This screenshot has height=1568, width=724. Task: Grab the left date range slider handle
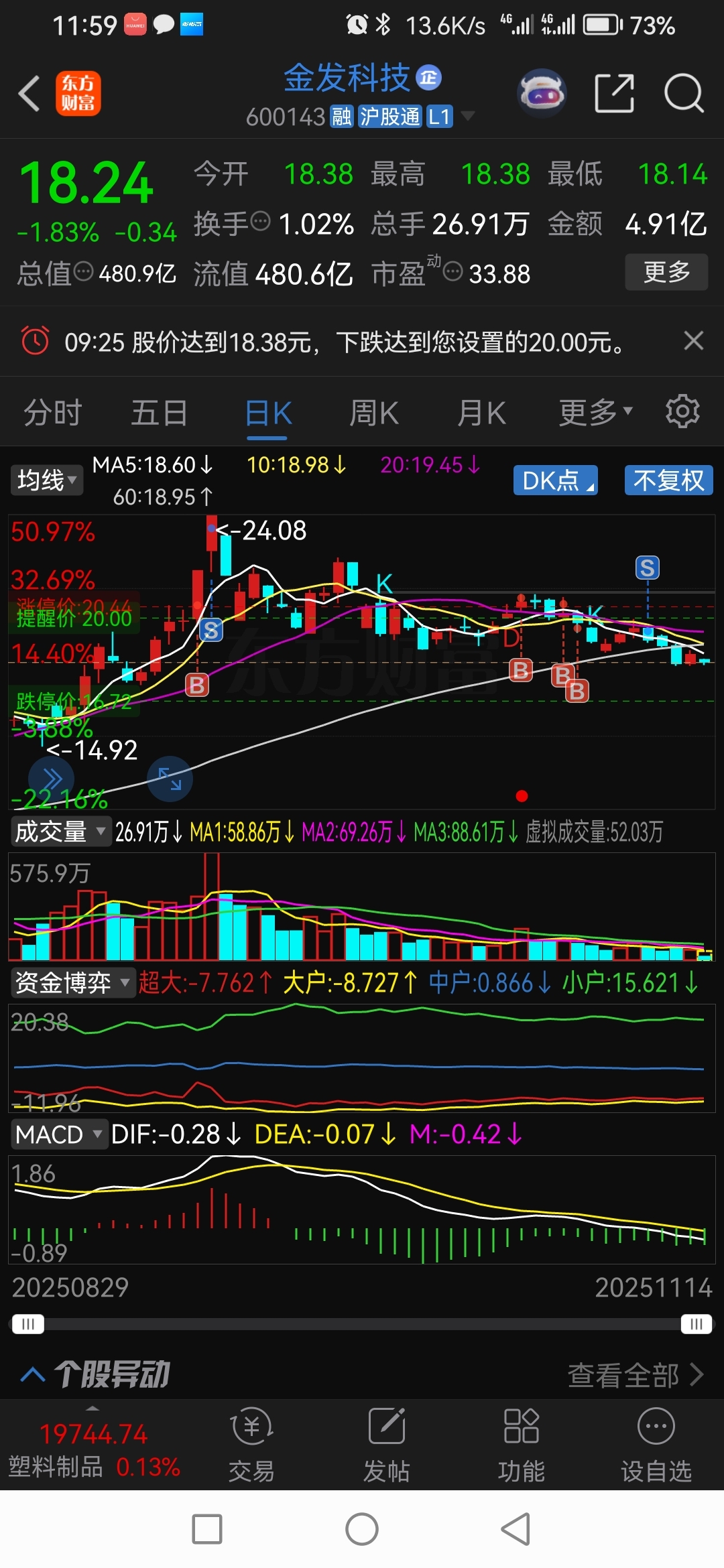click(x=27, y=1324)
